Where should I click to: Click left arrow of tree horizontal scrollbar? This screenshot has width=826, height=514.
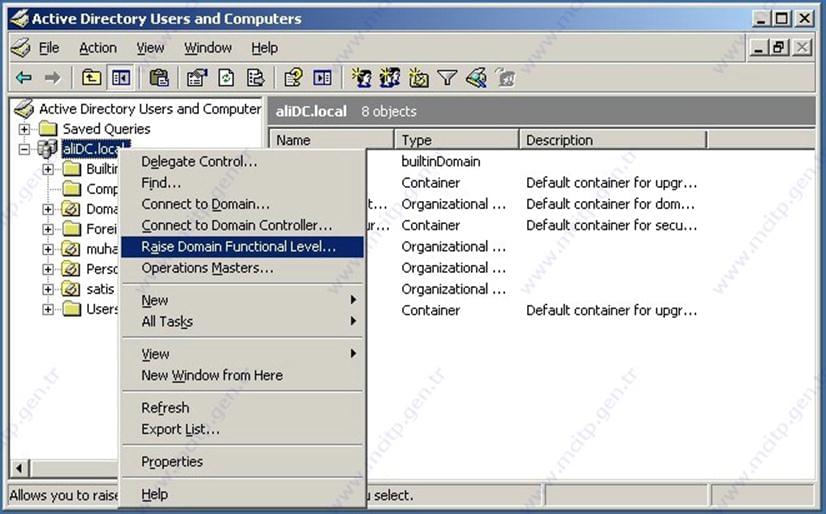(20, 468)
